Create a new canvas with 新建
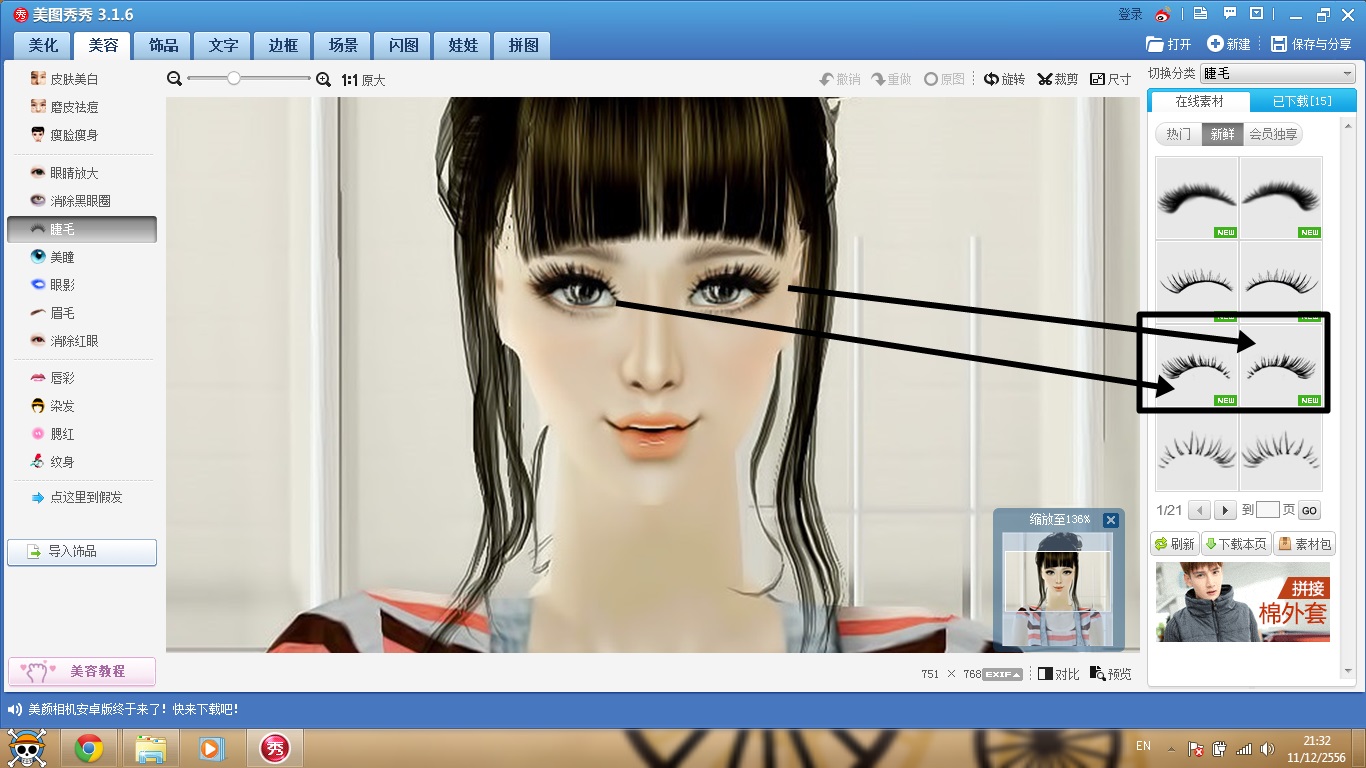Image resolution: width=1366 pixels, height=768 pixels. click(1229, 44)
